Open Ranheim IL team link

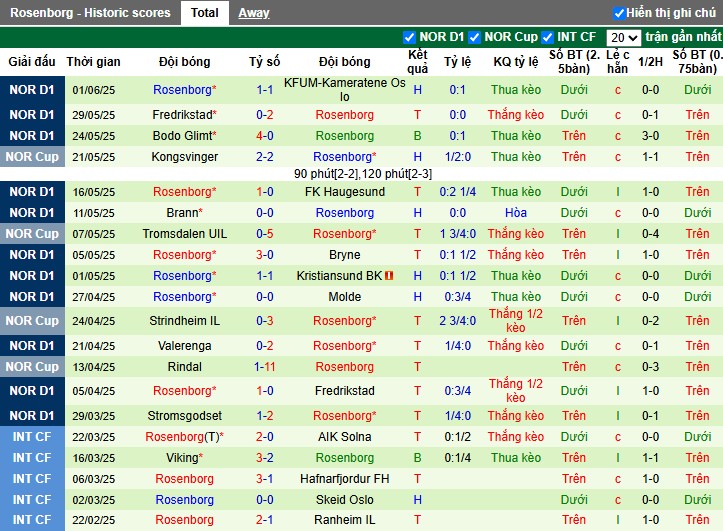(344, 520)
